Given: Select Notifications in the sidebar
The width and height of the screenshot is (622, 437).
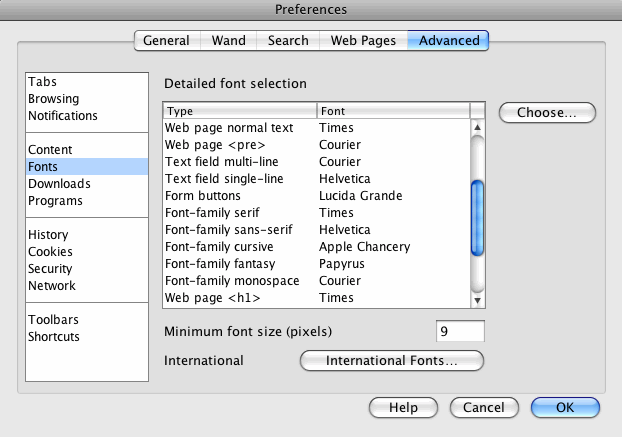Looking at the screenshot, I should coord(87,116).
